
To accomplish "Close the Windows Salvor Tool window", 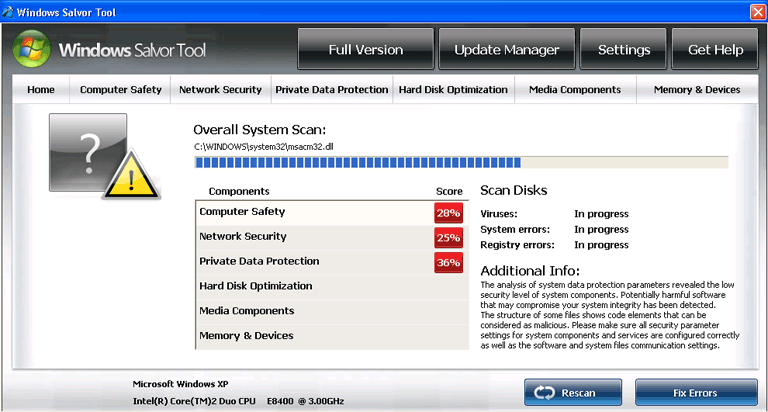I will click(x=757, y=11).
